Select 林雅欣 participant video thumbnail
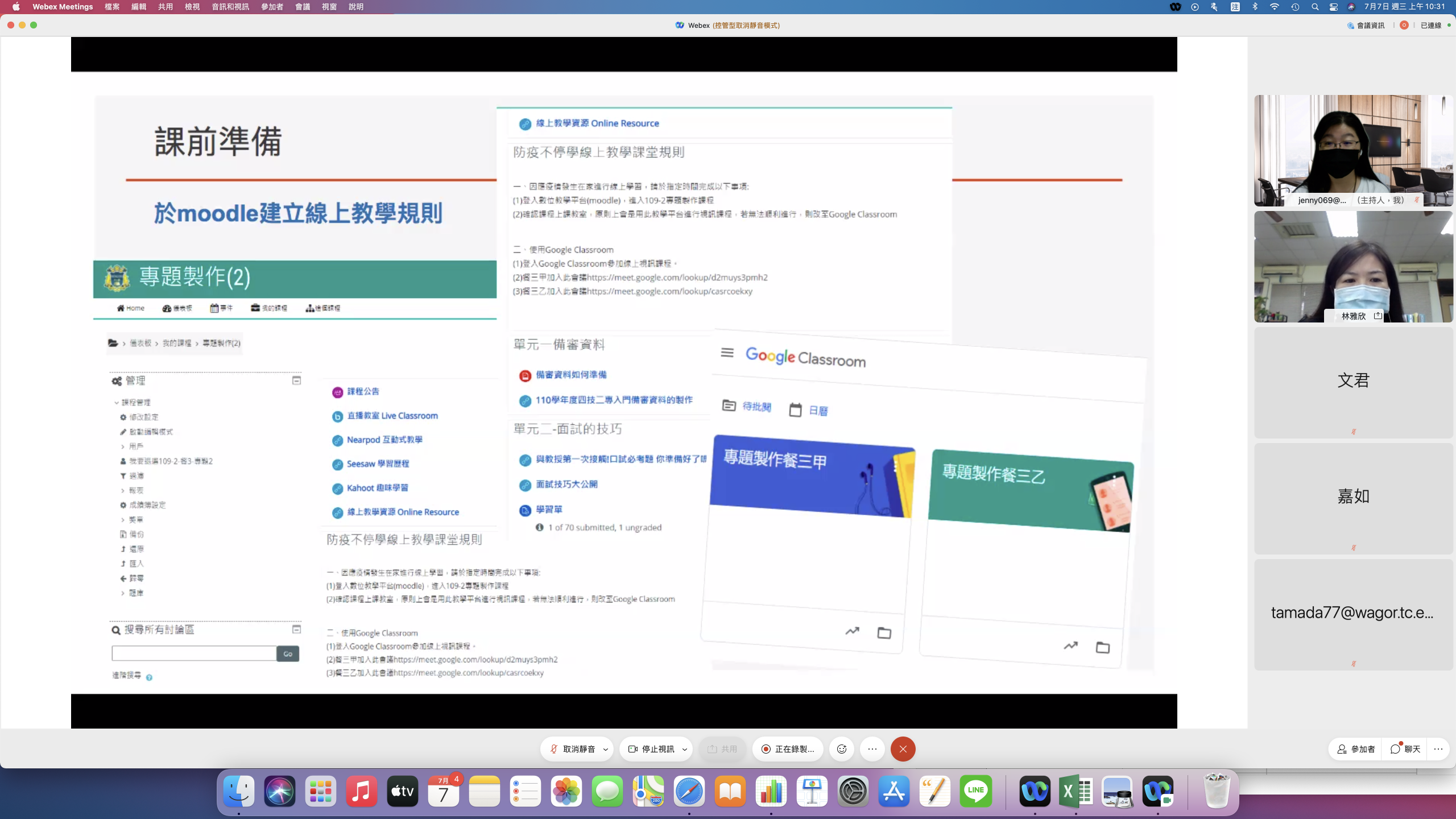The width and height of the screenshot is (1456, 819). pyautogui.click(x=1353, y=266)
